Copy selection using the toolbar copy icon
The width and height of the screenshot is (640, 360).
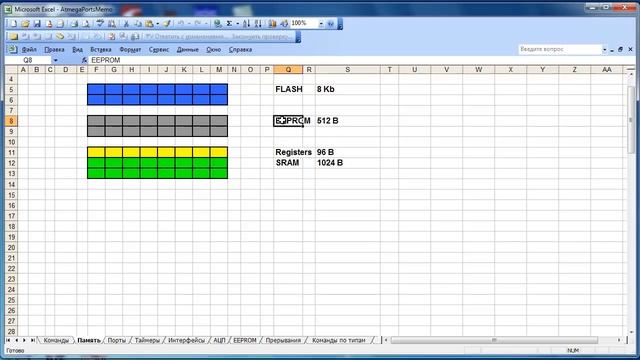138,24
